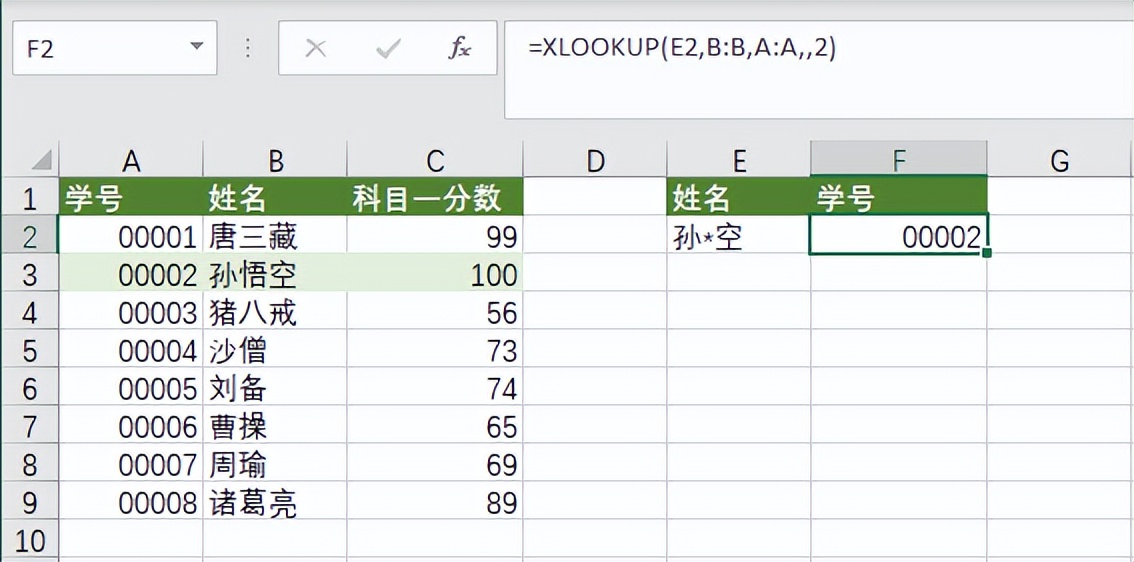The width and height of the screenshot is (1134, 562).
Task: Select cell containing 猪八戒
Action: point(275,310)
